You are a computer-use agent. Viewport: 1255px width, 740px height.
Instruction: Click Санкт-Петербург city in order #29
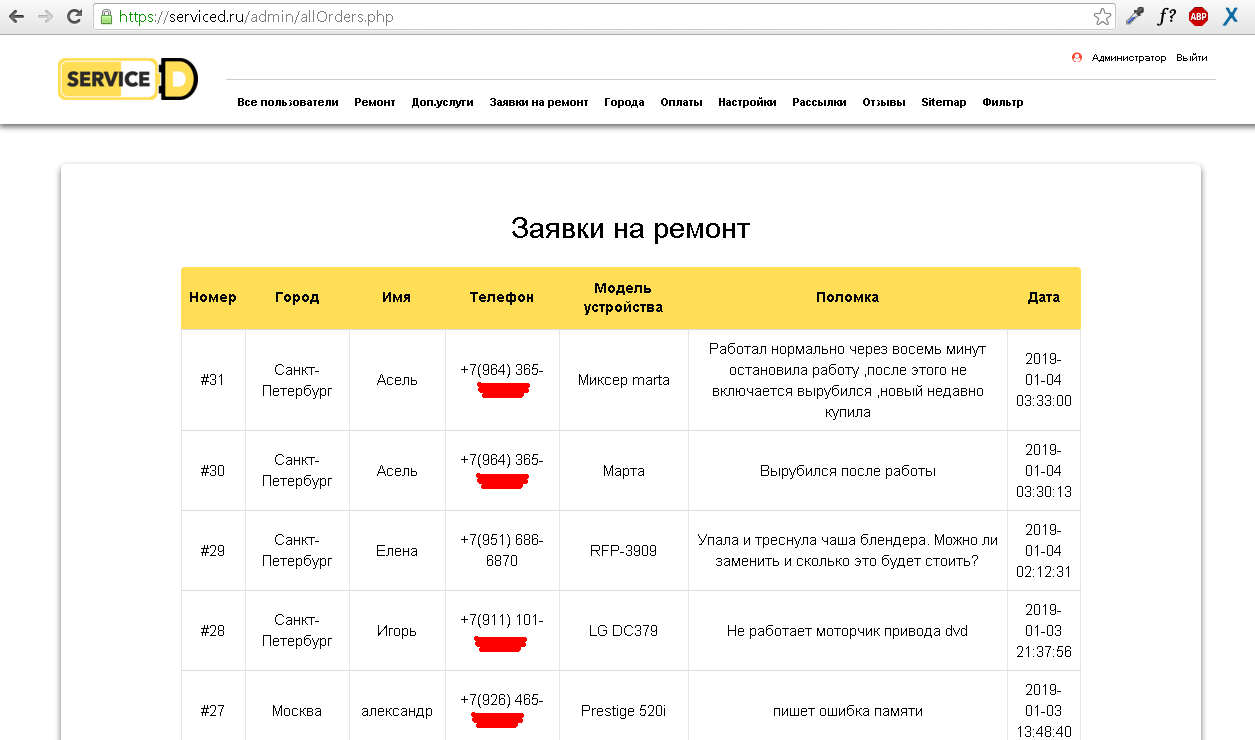(297, 551)
